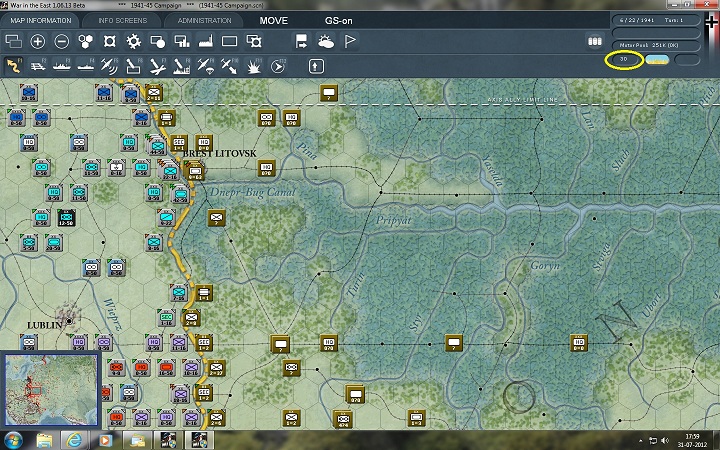Click the circled arrow icon (F12)
Image resolution: width=720 pixels, height=450 pixels.
point(277,67)
